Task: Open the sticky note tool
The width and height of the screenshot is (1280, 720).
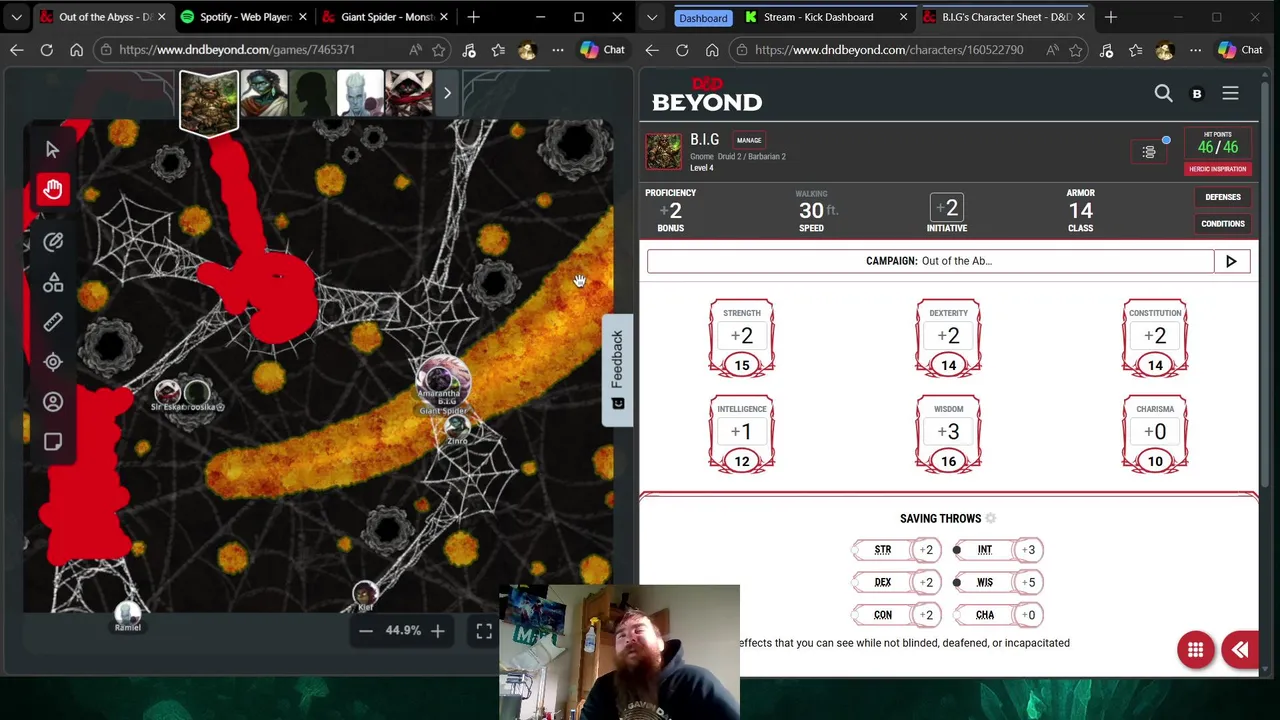Action: point(53,442)
